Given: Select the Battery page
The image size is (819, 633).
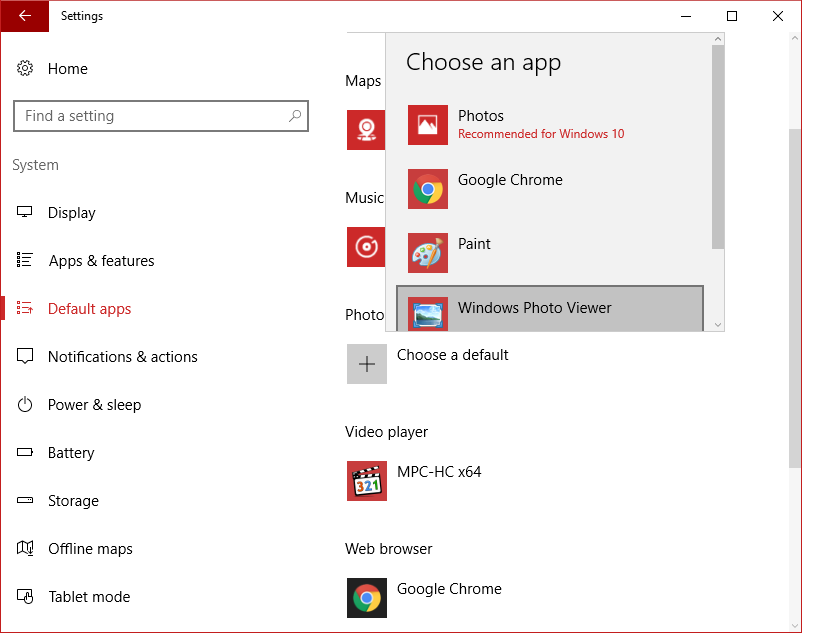Looking at the screenshot, I should click(x=71, y=453).
